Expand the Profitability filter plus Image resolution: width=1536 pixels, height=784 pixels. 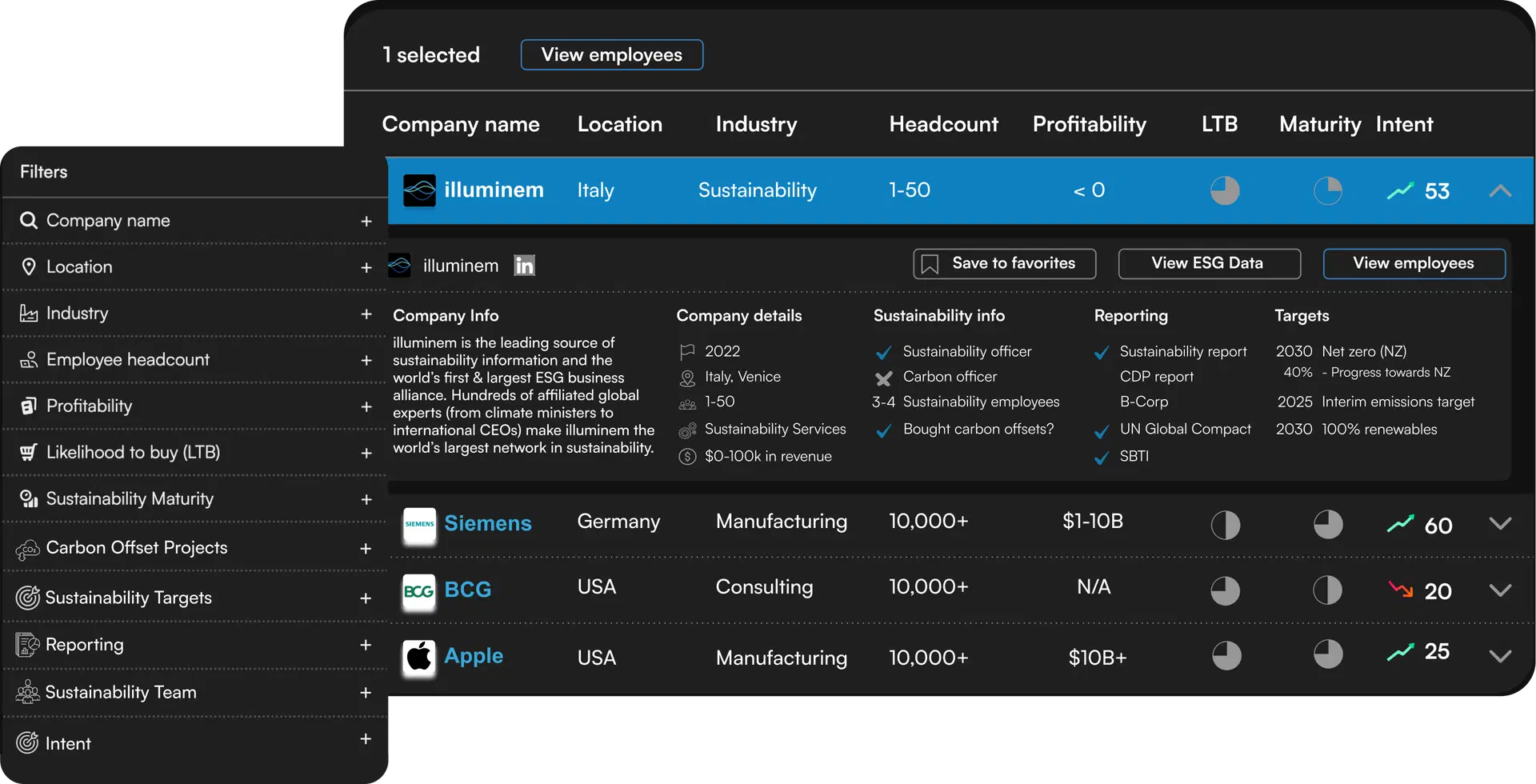[366, 406]
